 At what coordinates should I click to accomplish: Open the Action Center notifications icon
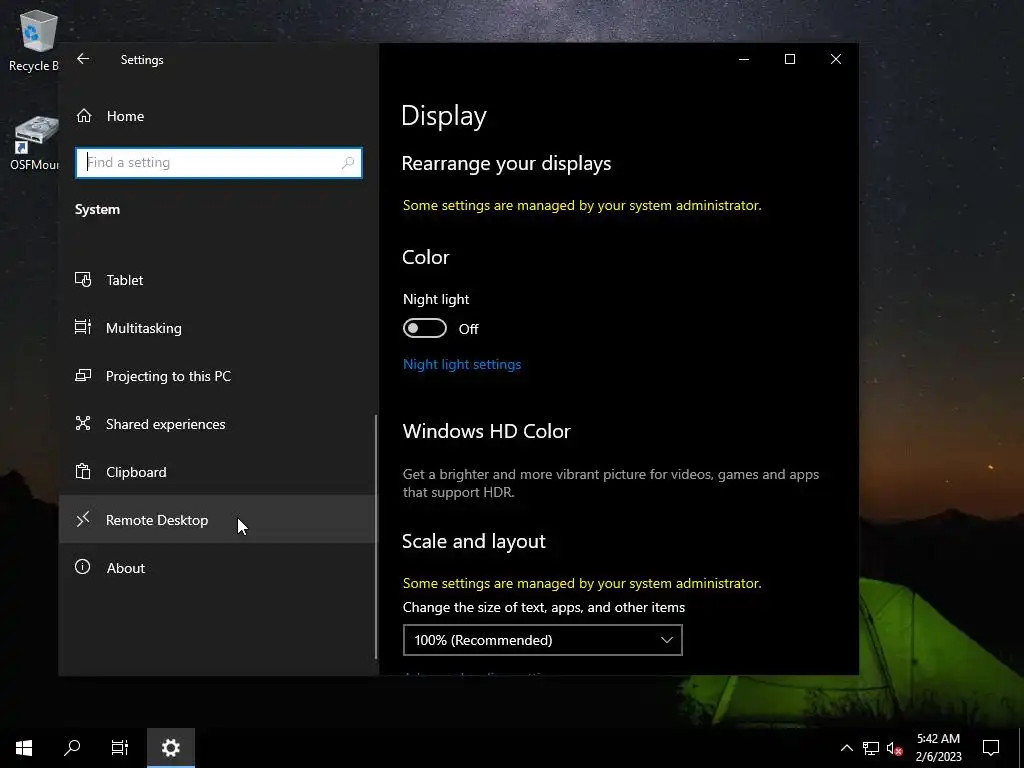[991, 748]
